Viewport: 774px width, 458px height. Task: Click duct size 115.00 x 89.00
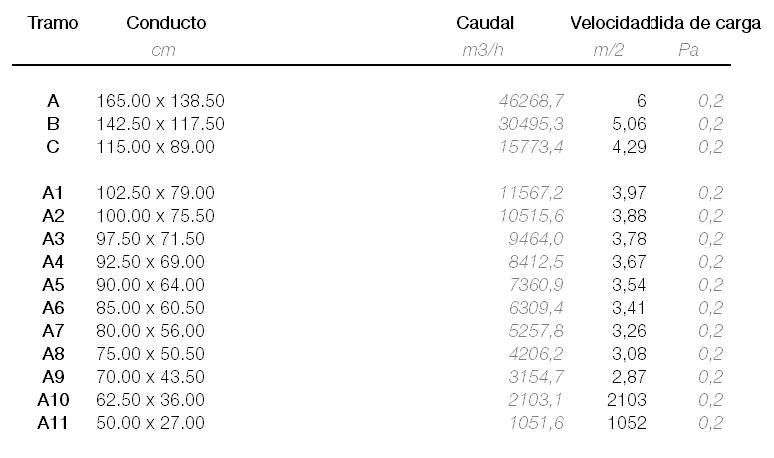click(x=155, y=147)
